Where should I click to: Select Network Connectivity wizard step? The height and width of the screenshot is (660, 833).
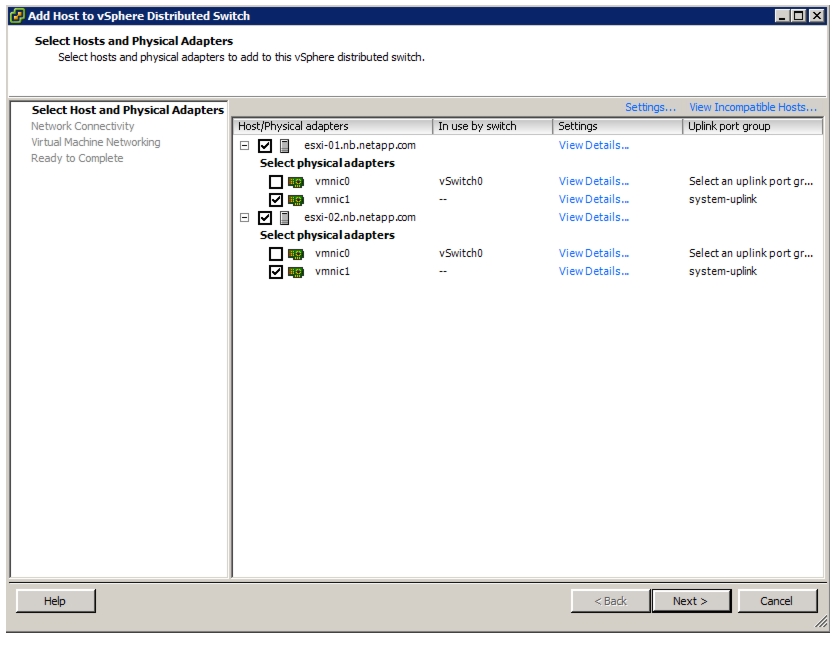point(82,126)
